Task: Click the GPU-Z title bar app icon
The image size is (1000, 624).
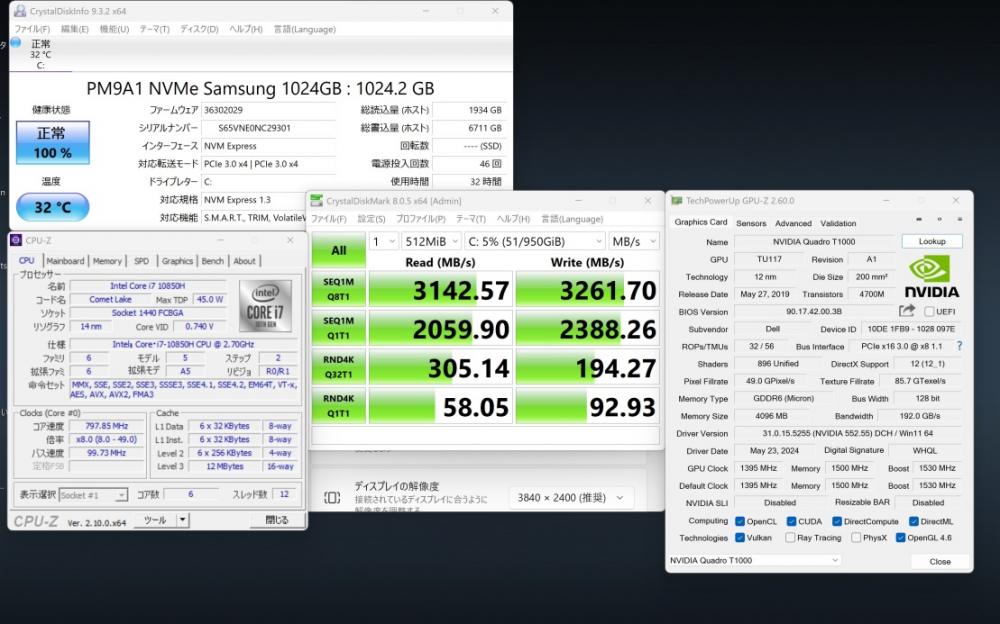Action: coord(677,200)
